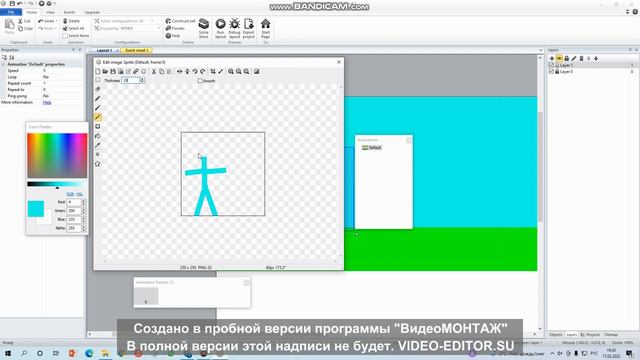Screen dimensions: 640x360
Task: Enable the Smooth checkbox in the image editor
Action: [200, 81]
